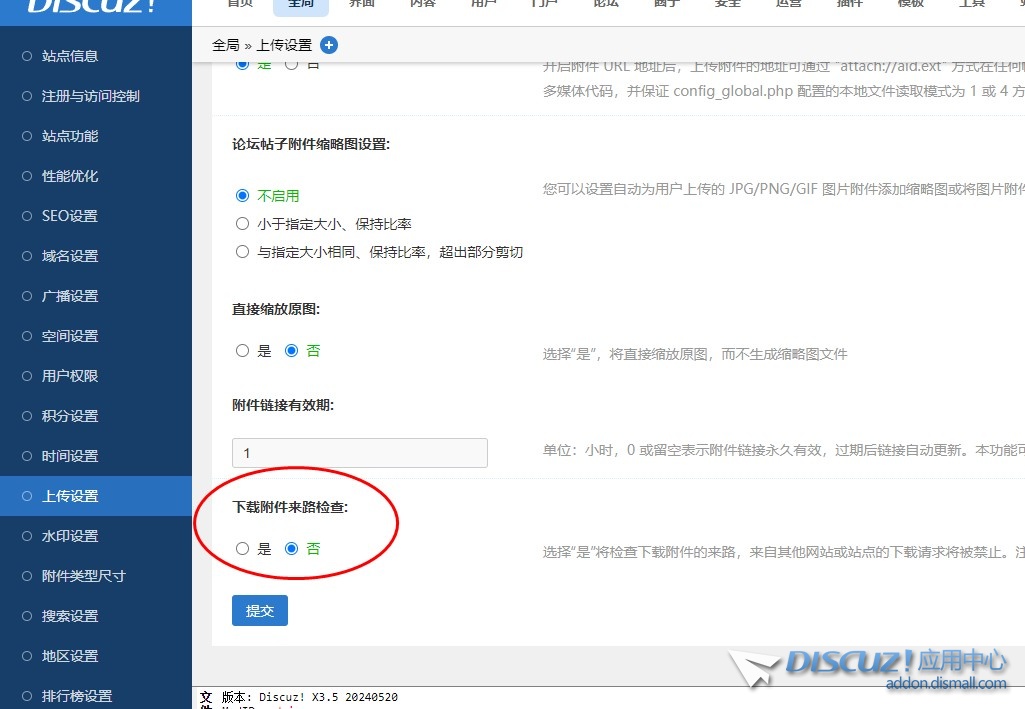This screenshot has width=1025, height=709.
Task: Set 直接缩放原图 to 否
Action: click(292, 351)
